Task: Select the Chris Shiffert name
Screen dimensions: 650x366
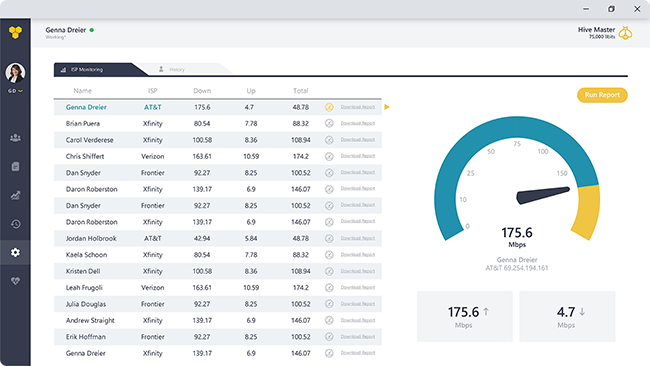Action: (85, 156)
